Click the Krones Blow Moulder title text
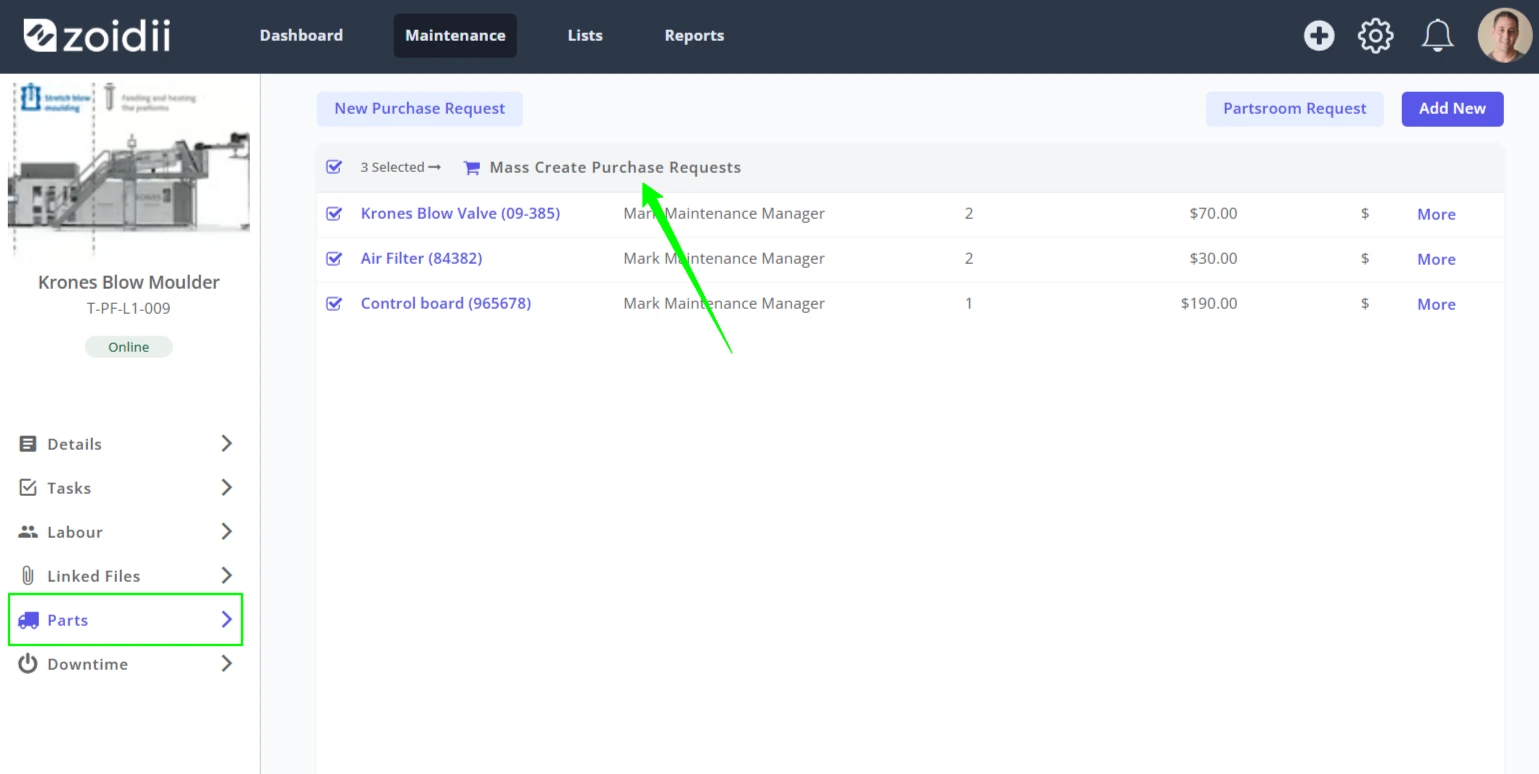Viewport: 1539px width, 774px height. pos(129,282)
